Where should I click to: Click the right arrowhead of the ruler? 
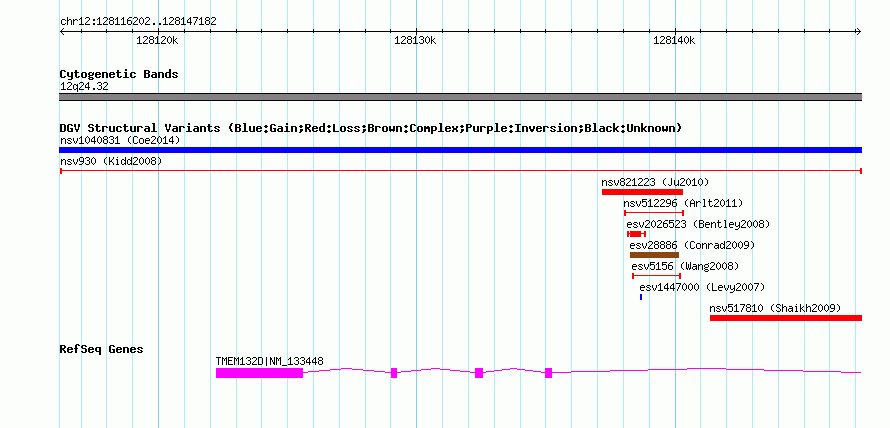click(859, 32)
